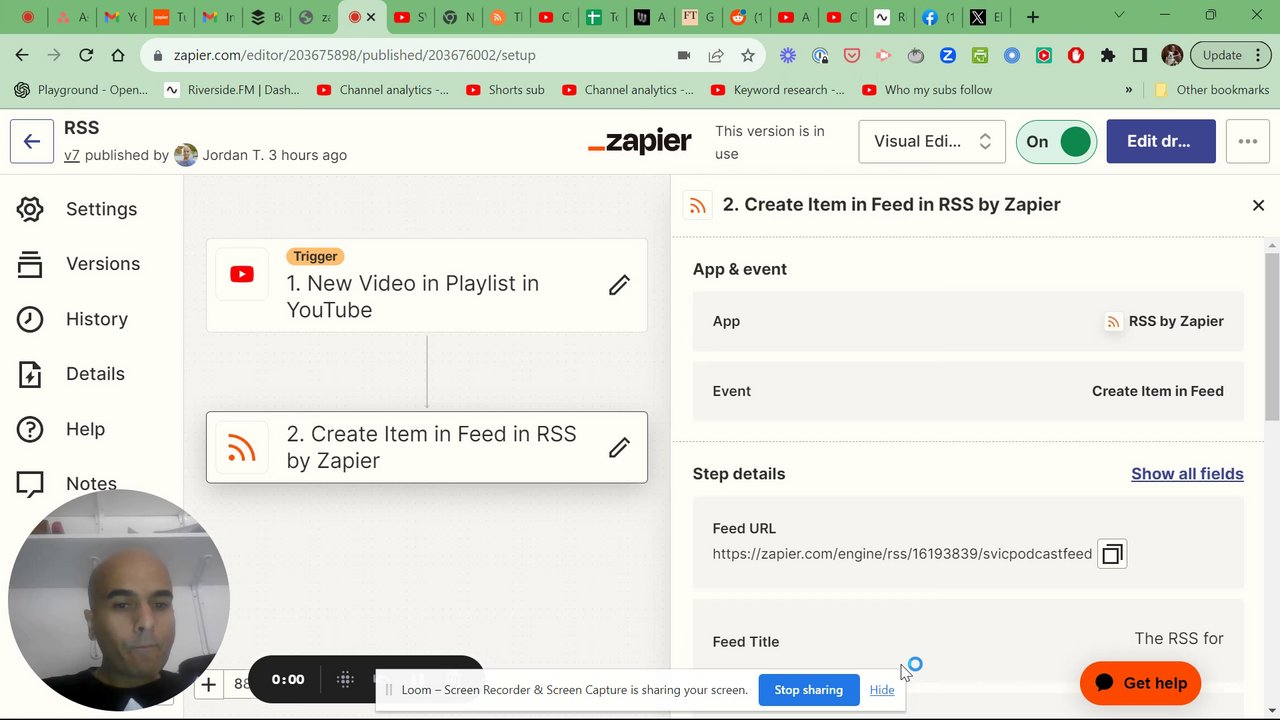Screen dimensions: 1280x720
Task: Close the active Zapier tab
Action: coord(372,17)
